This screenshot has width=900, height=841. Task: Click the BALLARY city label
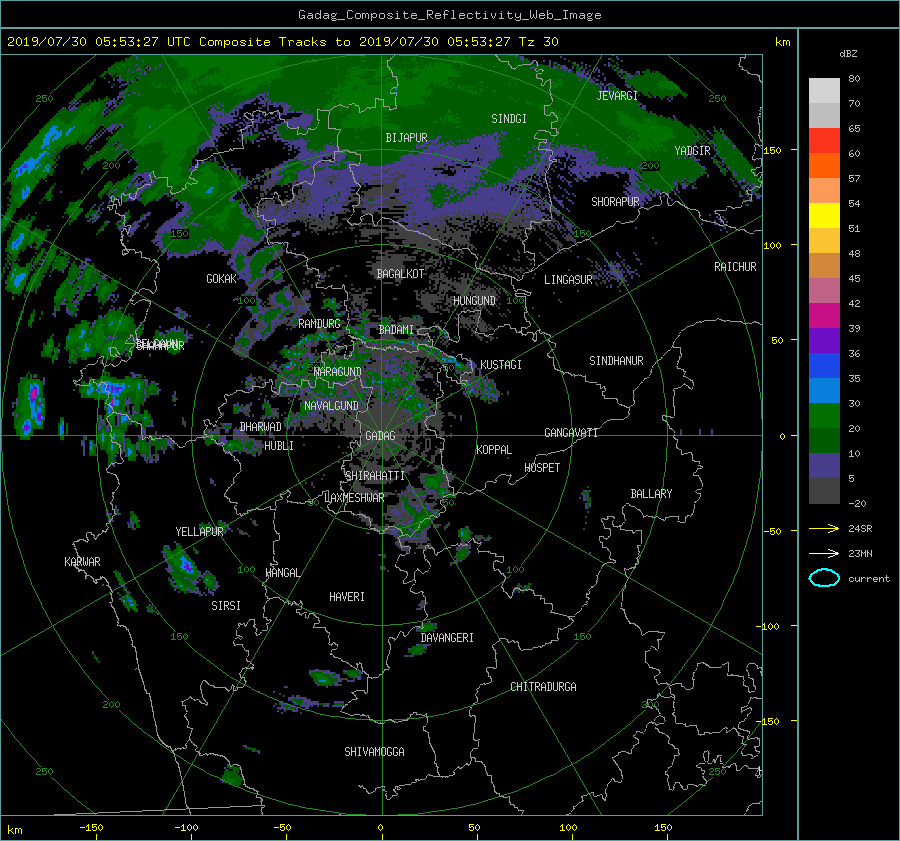pyautogui.click(x=651, y=494)
